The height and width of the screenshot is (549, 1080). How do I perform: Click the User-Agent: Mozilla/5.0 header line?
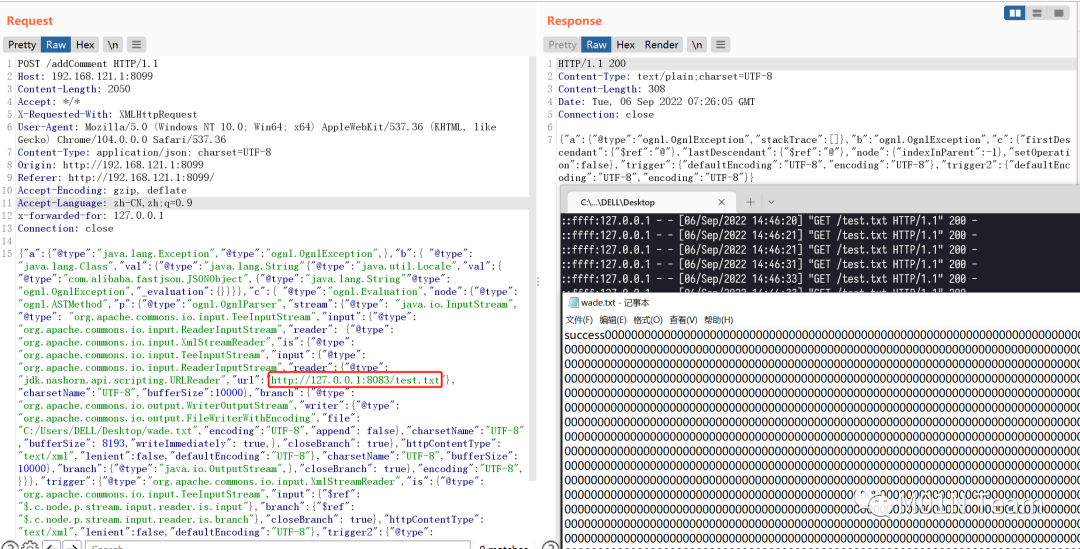pos(256,133)
